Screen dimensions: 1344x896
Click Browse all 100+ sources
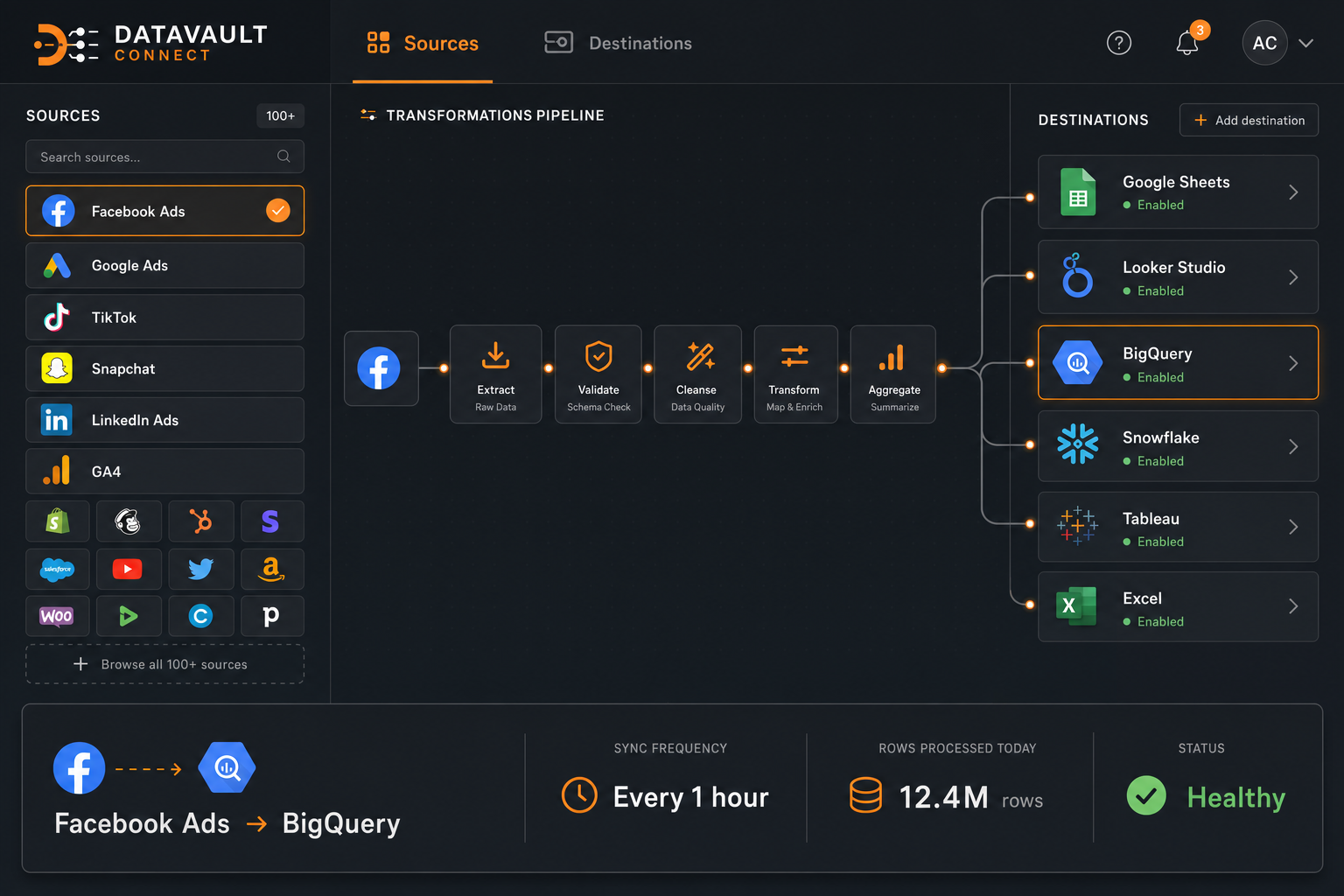click(x=164, y=664)
